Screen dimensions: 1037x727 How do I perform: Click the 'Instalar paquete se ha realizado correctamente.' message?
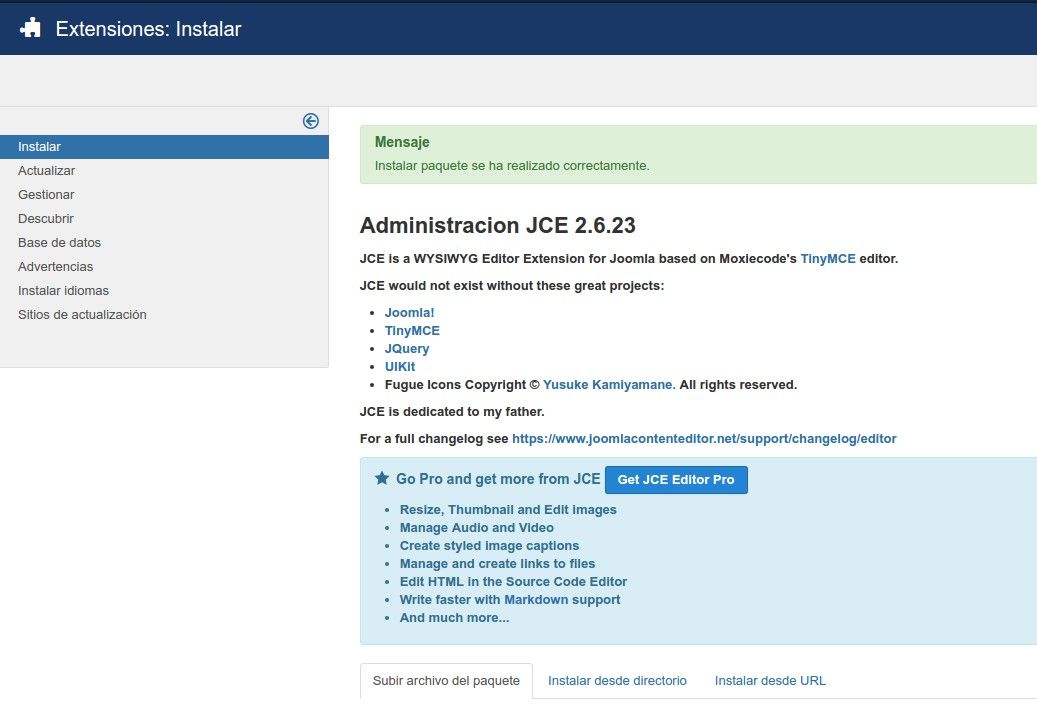pos(512,166)
